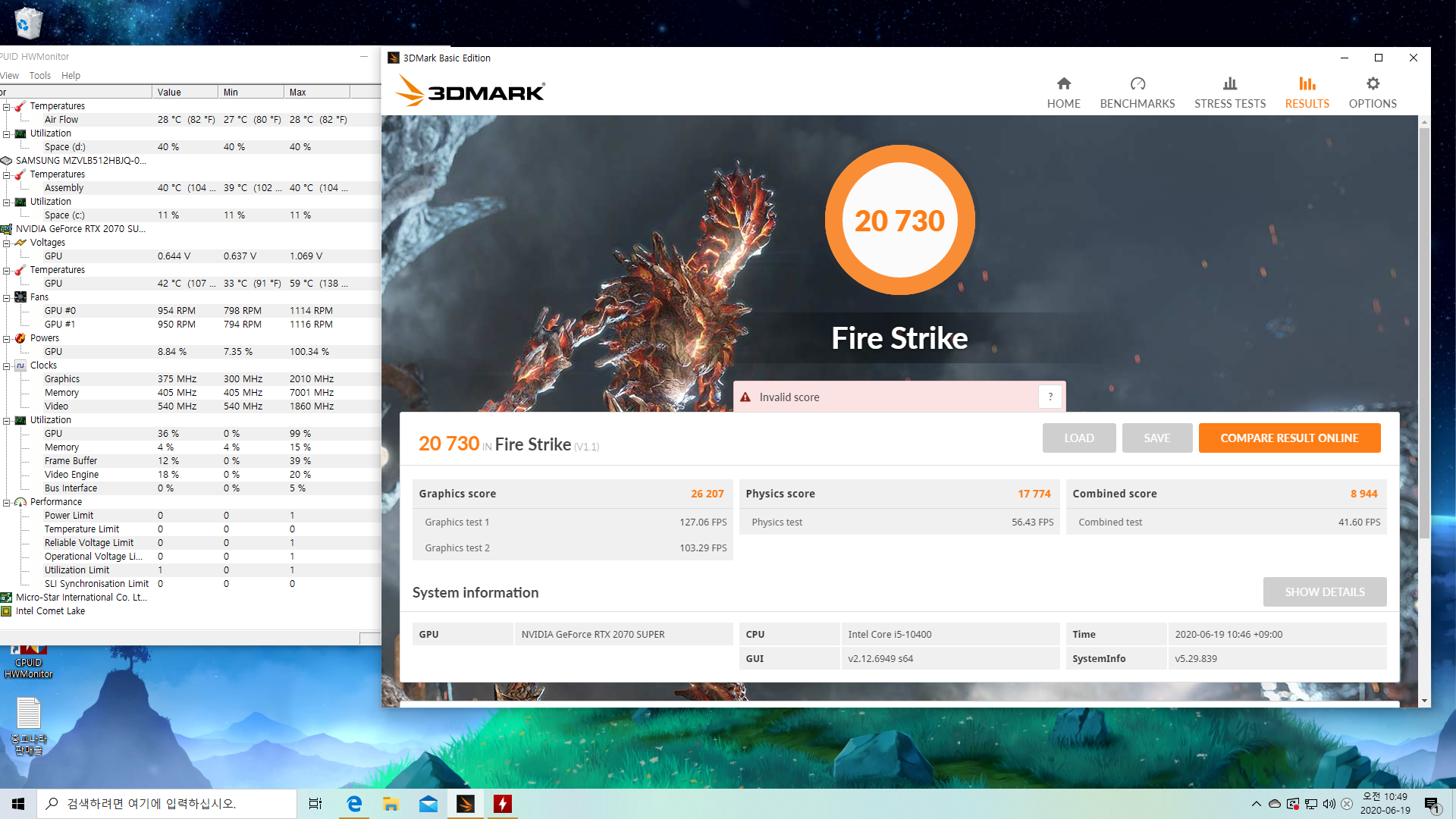Collapse the Fans tree node
1456x819 pixels.
click(7, 297)
